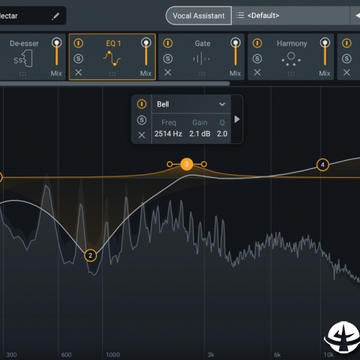
Task: Select the Gate module title
Action: coord(202,43)
